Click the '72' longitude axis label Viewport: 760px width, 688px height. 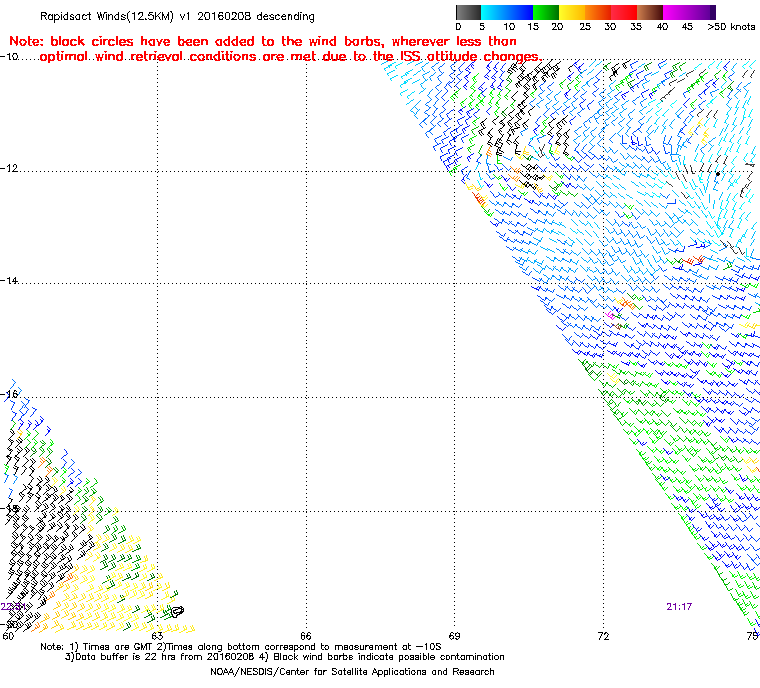603,636
